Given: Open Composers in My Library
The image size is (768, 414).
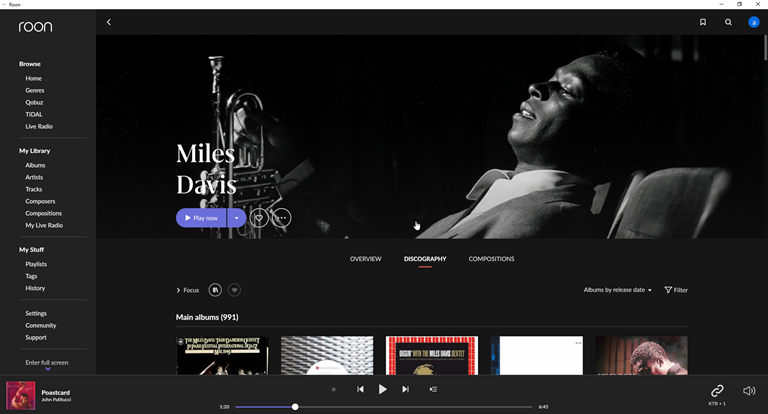Looking at the screenshot, I should 40,201.
